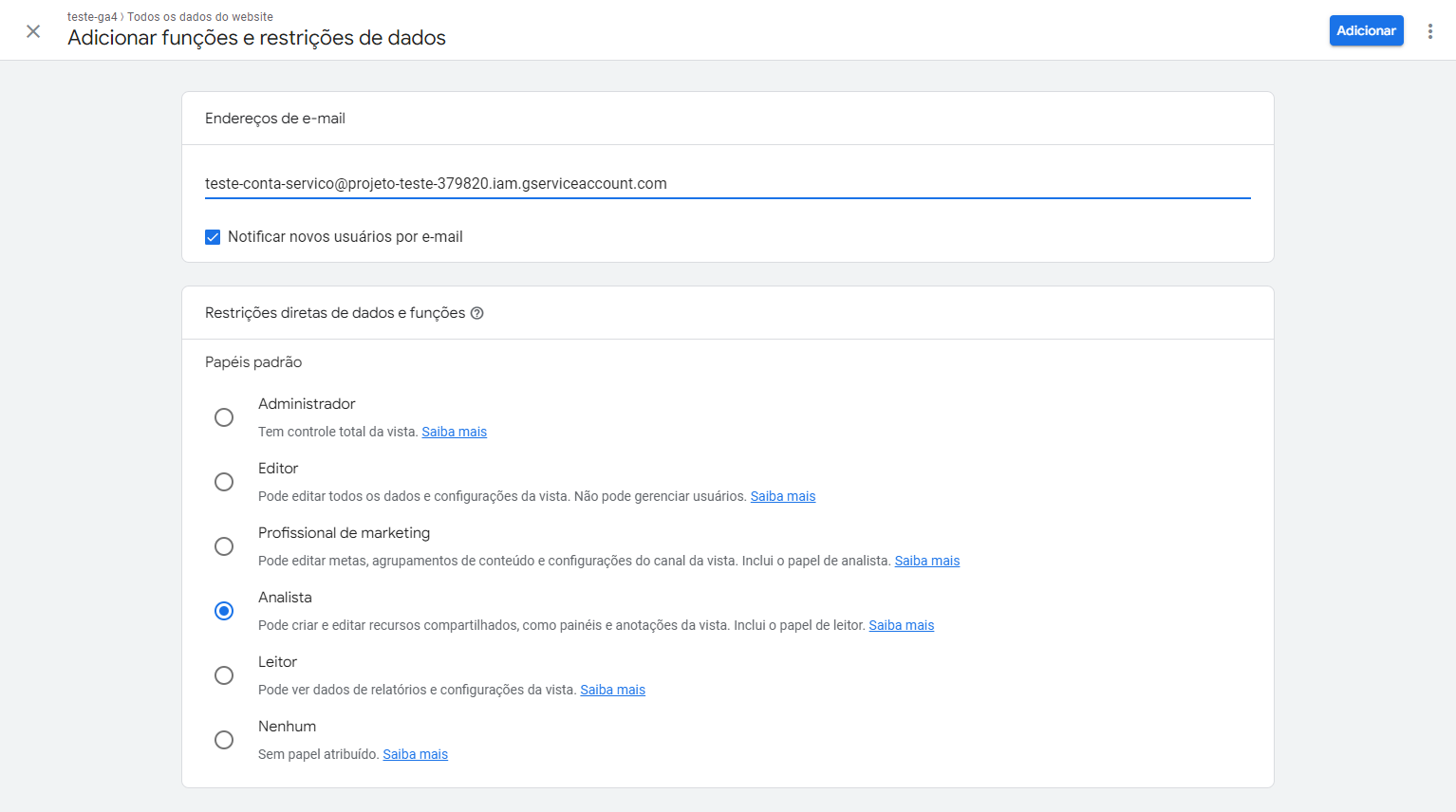The width and height of the screenshot is (1456, 812).
Task: Open the three-dot more options menu
Action: (x=1429, y=31)
